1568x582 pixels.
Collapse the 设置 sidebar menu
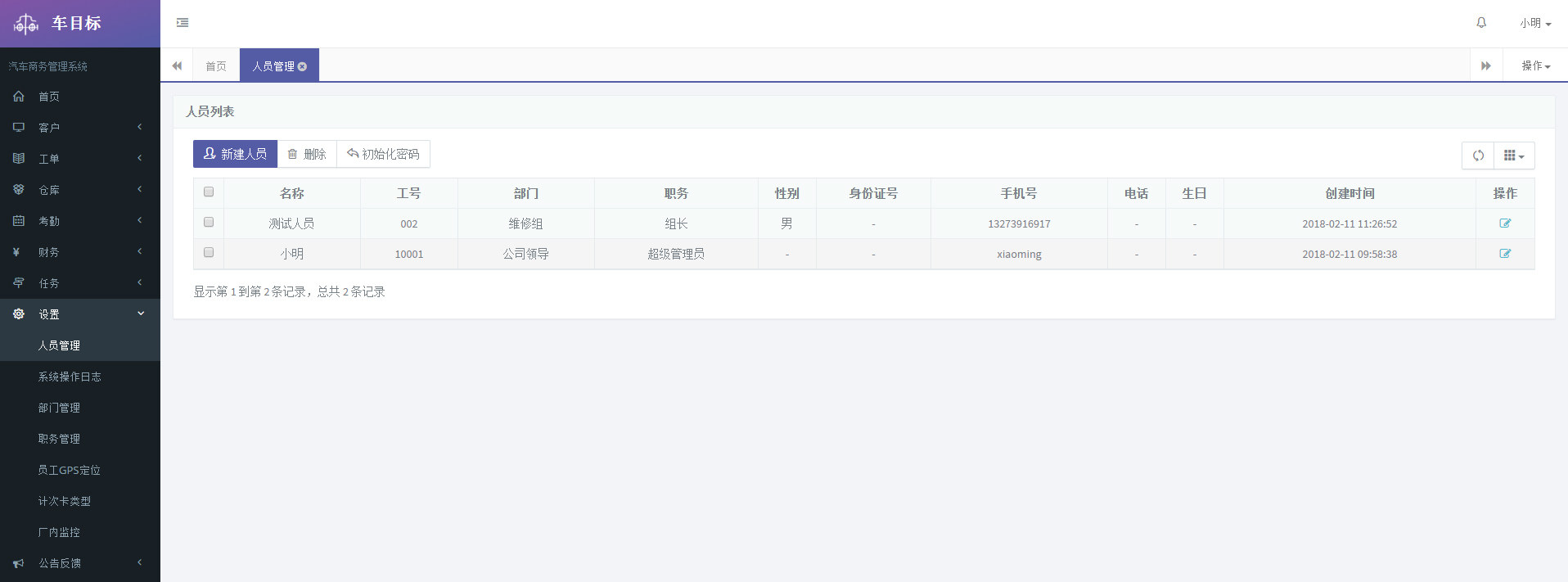[80, 314]
